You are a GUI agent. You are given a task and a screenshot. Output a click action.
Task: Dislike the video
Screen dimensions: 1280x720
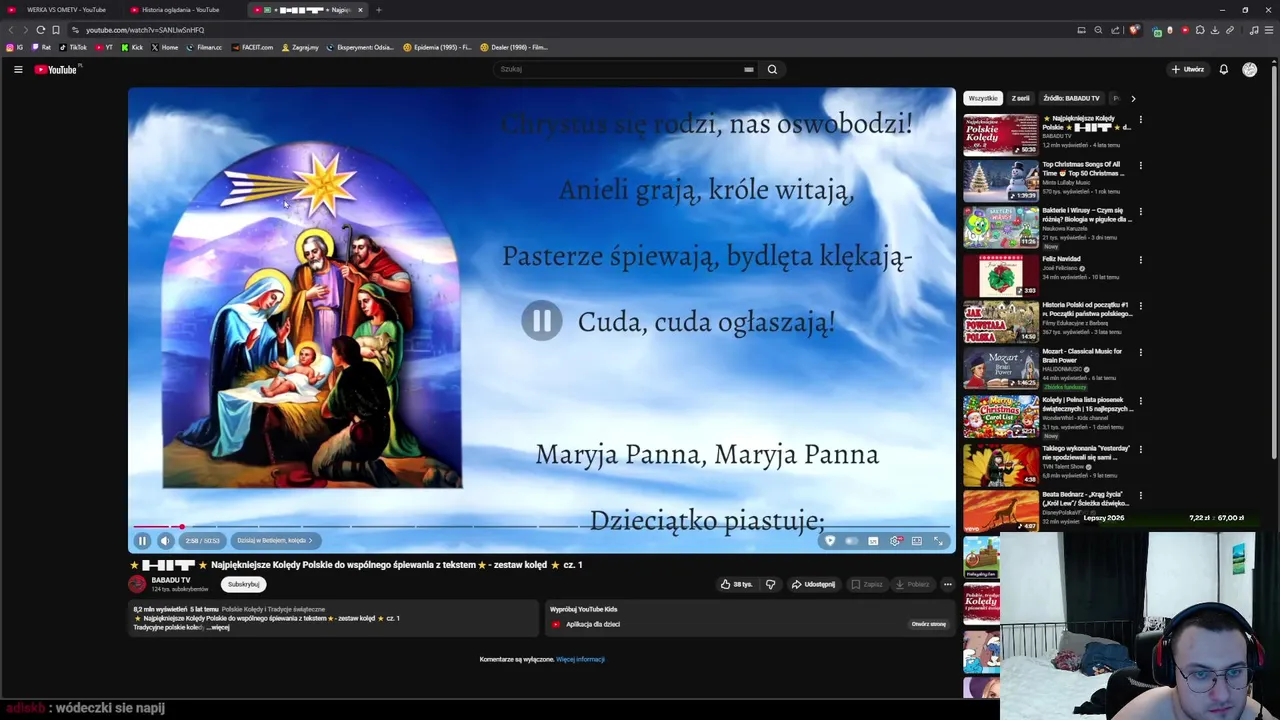770,584
